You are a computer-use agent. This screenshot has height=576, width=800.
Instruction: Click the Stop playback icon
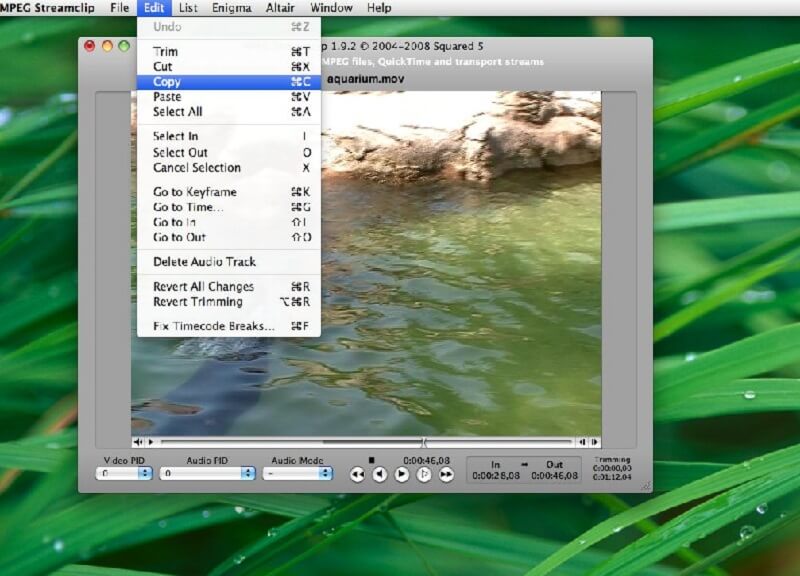(x=372, y=459)
